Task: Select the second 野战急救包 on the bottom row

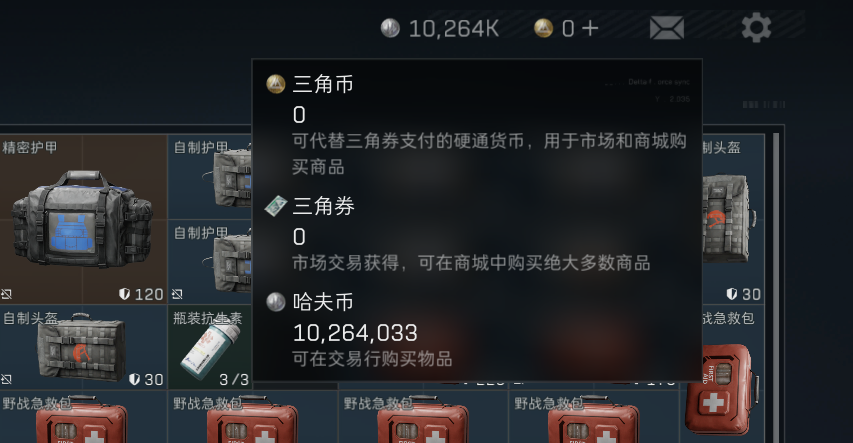Action: [253, 417]
